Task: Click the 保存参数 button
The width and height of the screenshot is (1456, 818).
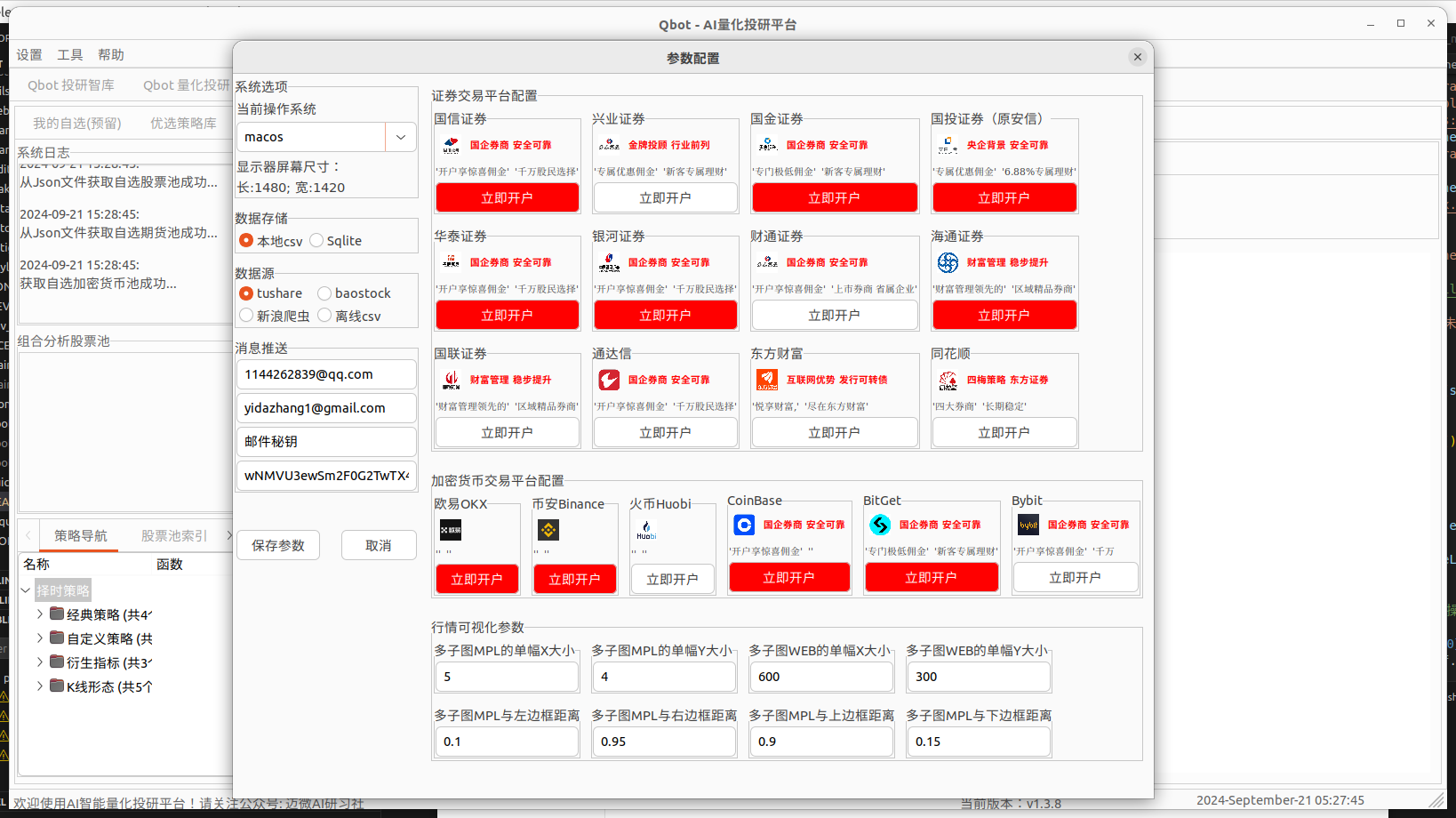Action: click(278, 545)
